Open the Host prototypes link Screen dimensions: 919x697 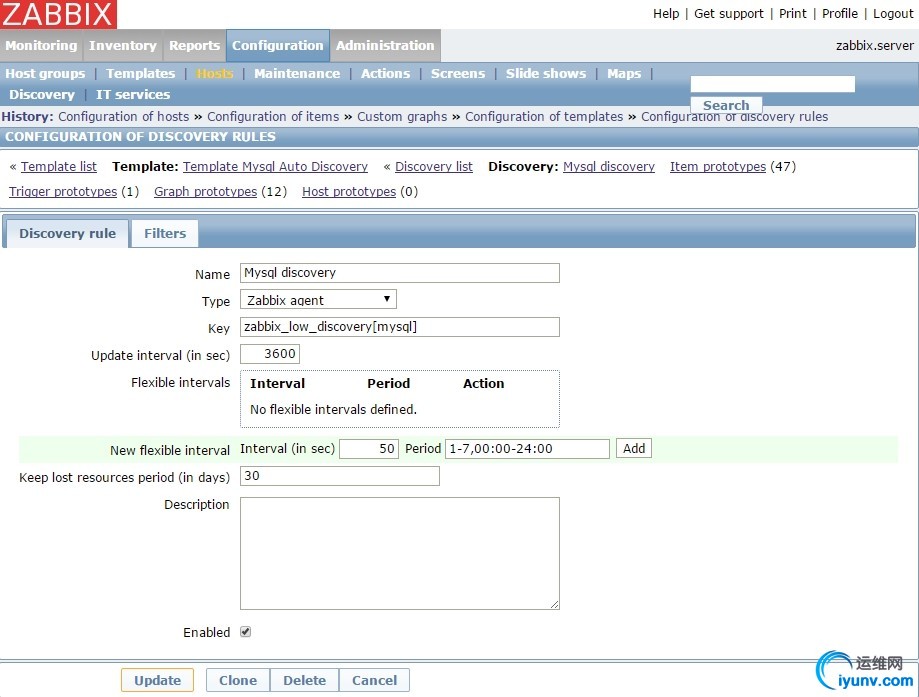(x=349, y=192)
